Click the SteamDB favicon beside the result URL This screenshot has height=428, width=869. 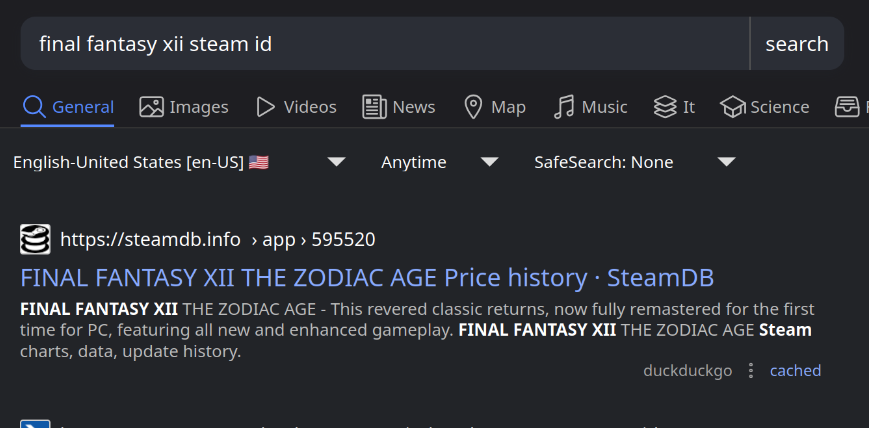(35, 240)
